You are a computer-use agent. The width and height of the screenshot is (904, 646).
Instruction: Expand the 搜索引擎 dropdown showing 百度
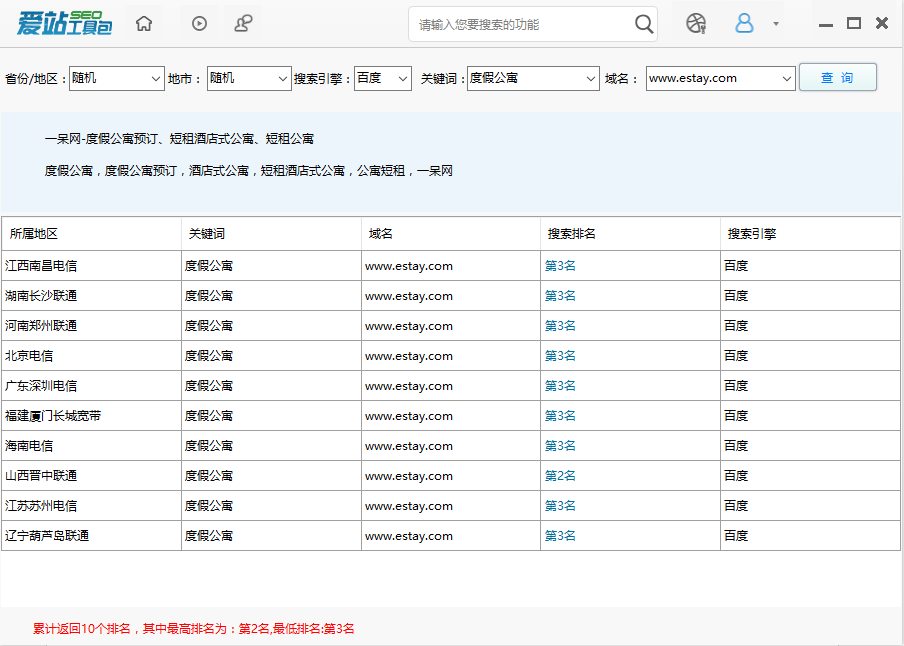point(402,78)
